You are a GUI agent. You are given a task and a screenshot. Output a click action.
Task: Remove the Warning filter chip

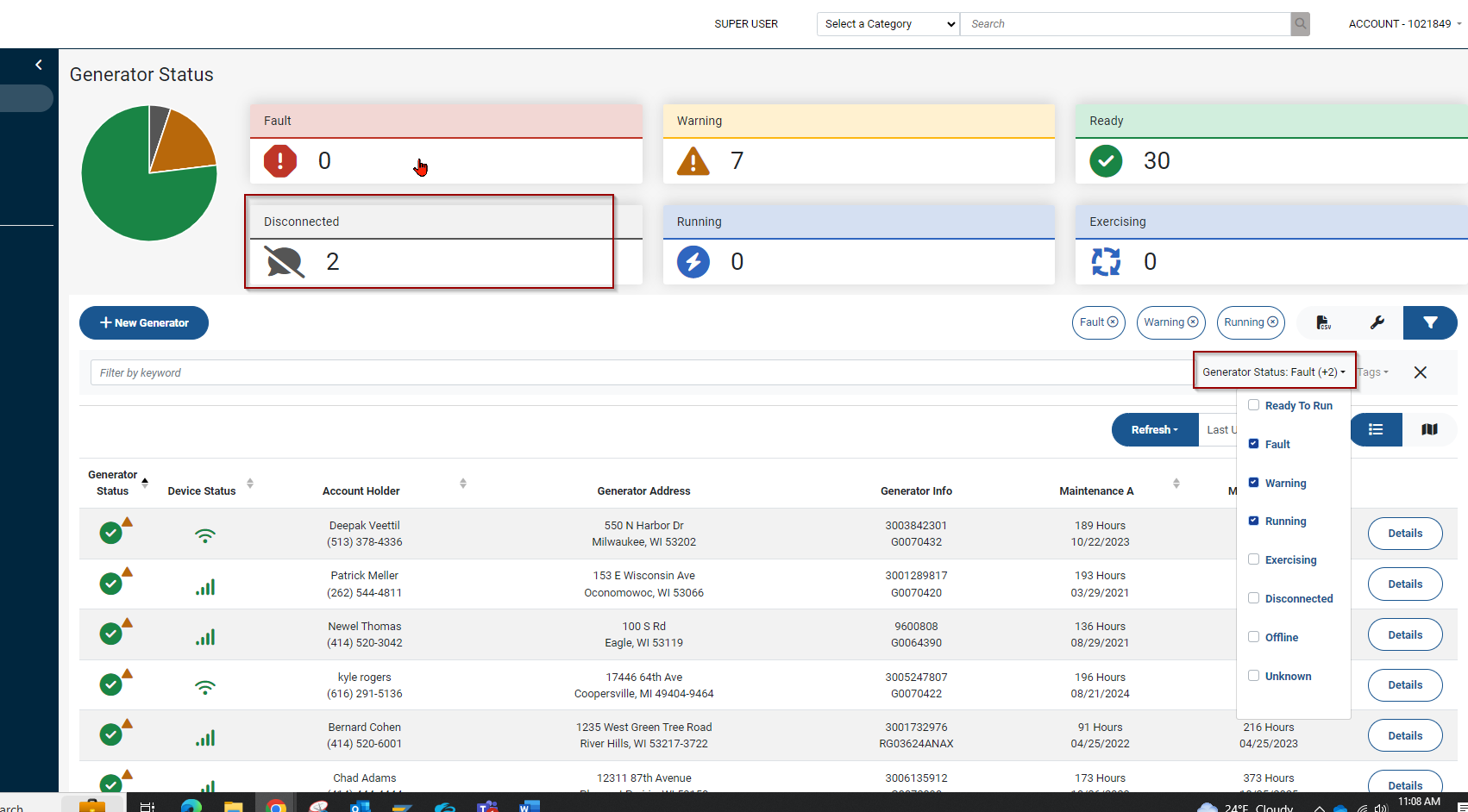[1193, 322]
